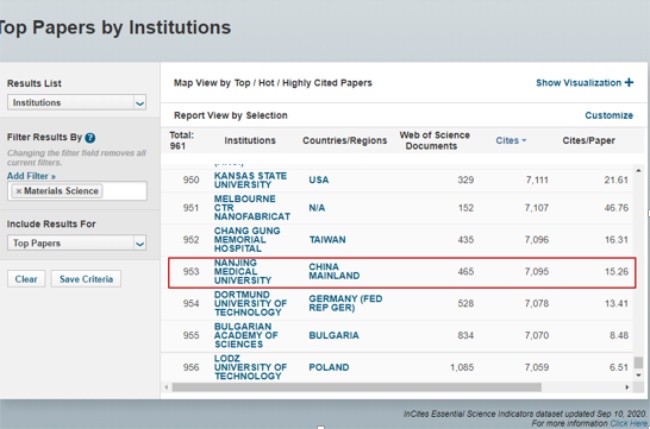Open Melbourne Ctr Nanofabricat link
Image resolution: width=650 pixels, height=429 pixels.
coord(252,208)
